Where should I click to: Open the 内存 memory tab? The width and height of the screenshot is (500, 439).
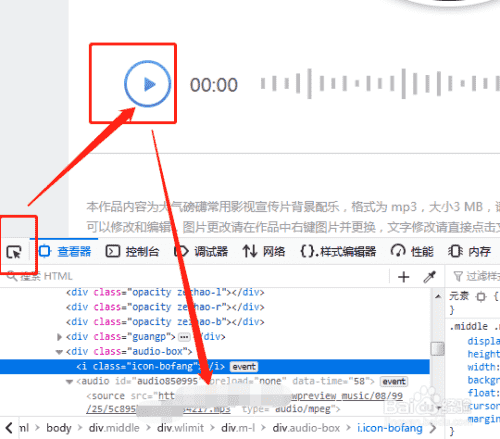click(470, 251)
